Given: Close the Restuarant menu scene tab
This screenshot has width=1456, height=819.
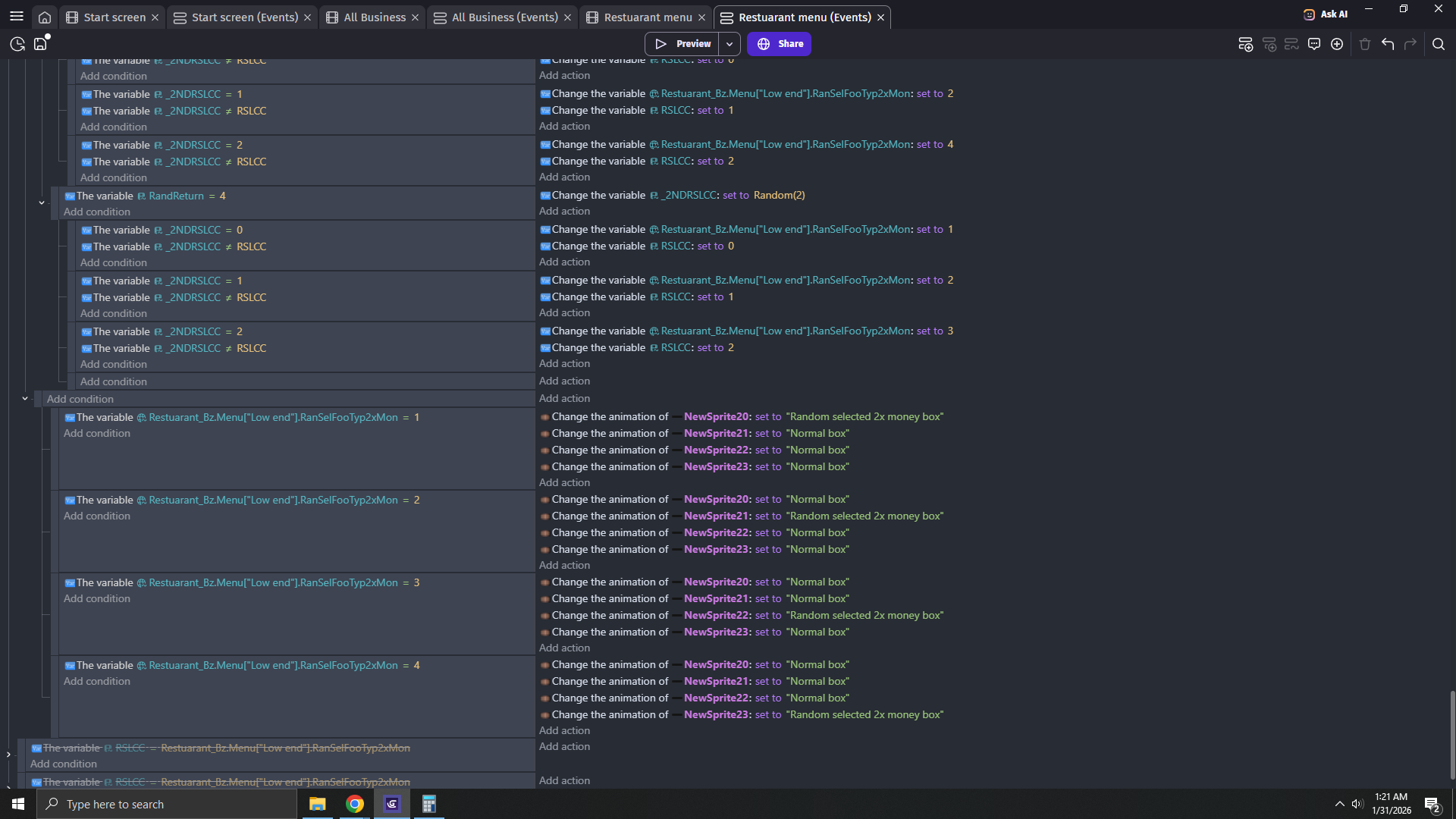Looking at the screenshot, I should (701, 17).
